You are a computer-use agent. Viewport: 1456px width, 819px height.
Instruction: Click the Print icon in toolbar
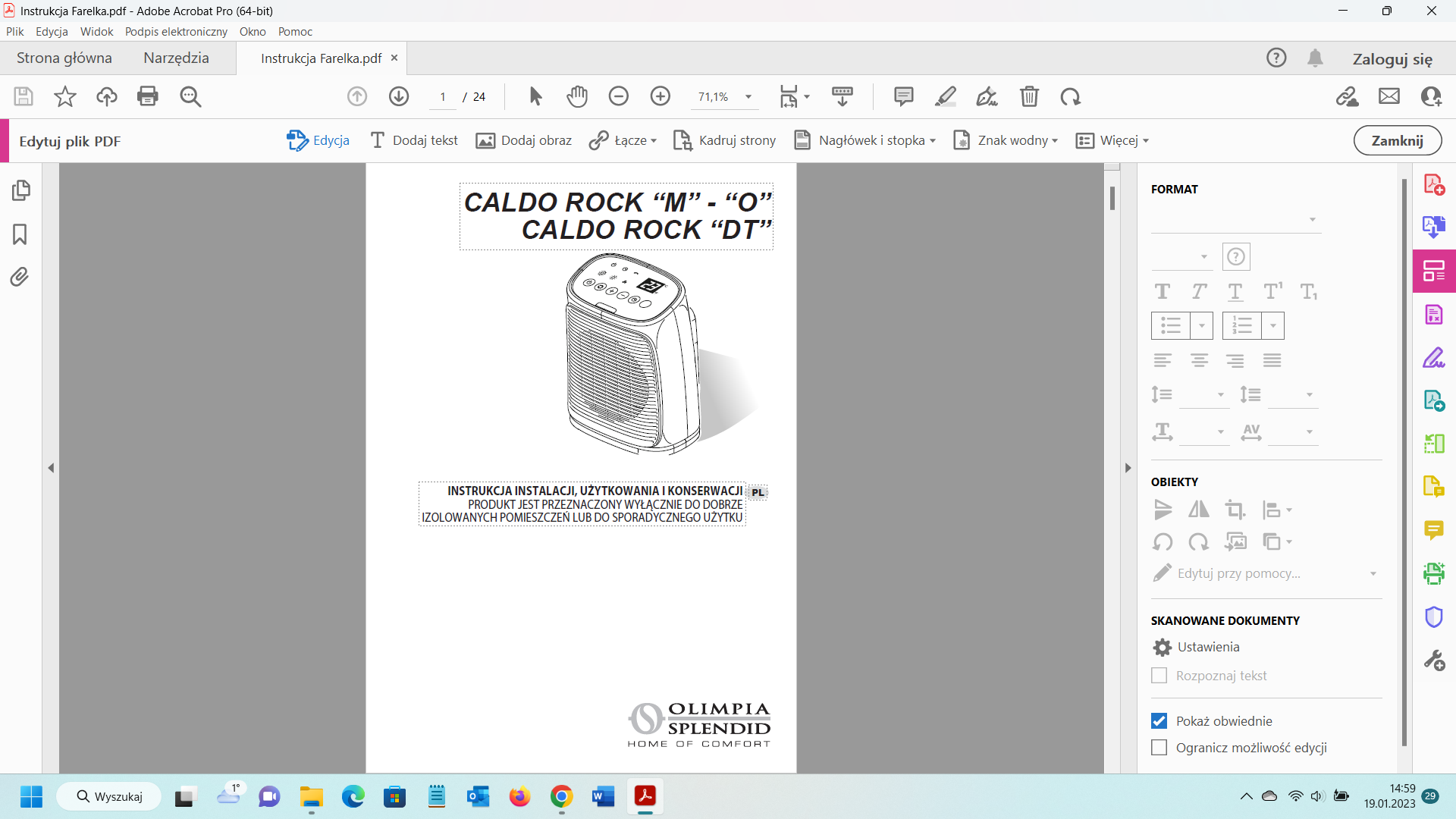148,96
